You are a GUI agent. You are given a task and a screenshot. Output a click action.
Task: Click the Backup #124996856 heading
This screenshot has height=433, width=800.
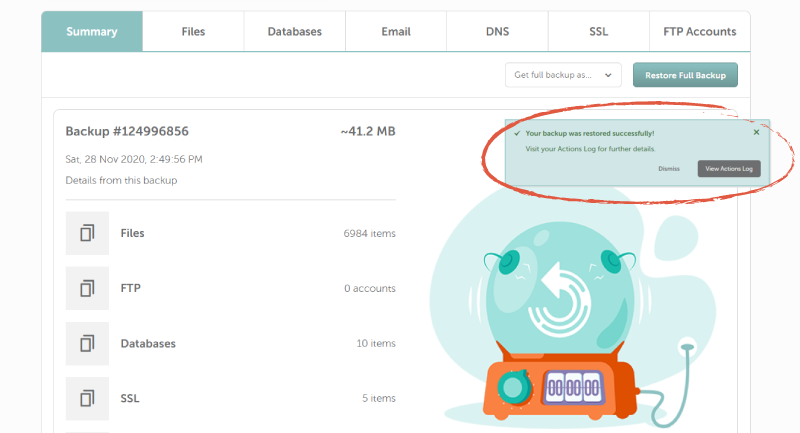point(127,132)
